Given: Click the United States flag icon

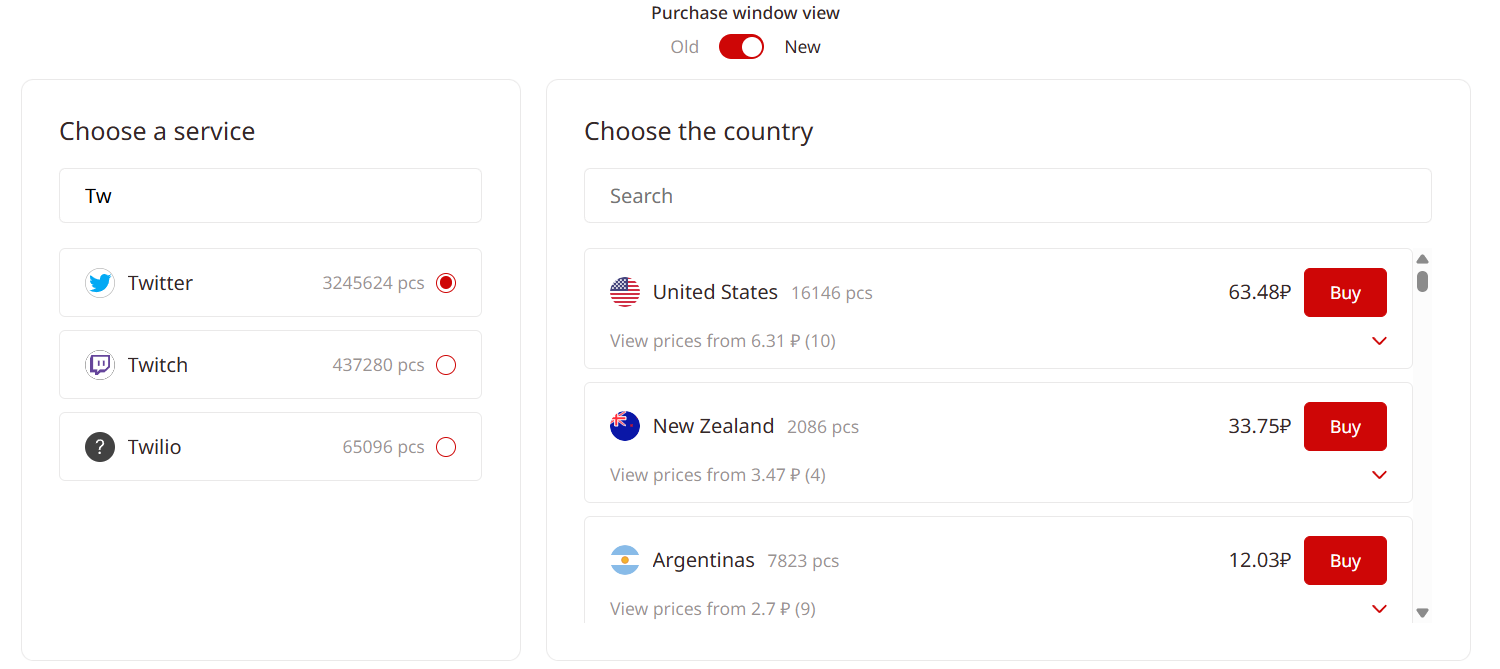Looking at the screenshot, I should (x=625, y=292).
